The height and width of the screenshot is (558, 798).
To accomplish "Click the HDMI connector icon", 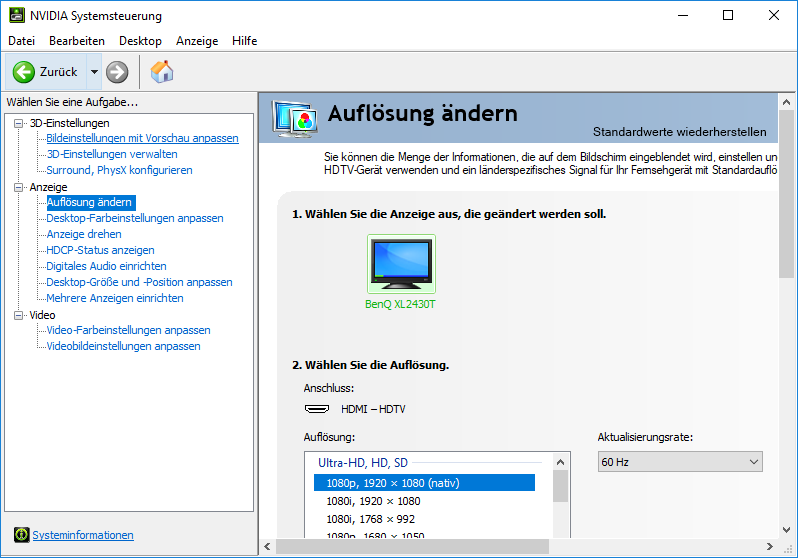I will coord(317,409).
